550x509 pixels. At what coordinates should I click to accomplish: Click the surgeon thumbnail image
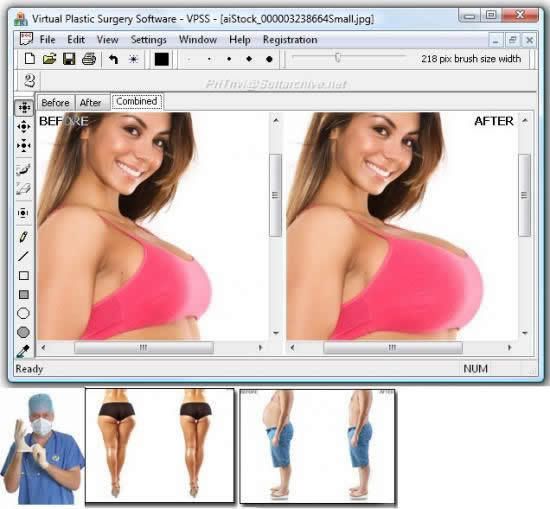click(x=42, y=449)
